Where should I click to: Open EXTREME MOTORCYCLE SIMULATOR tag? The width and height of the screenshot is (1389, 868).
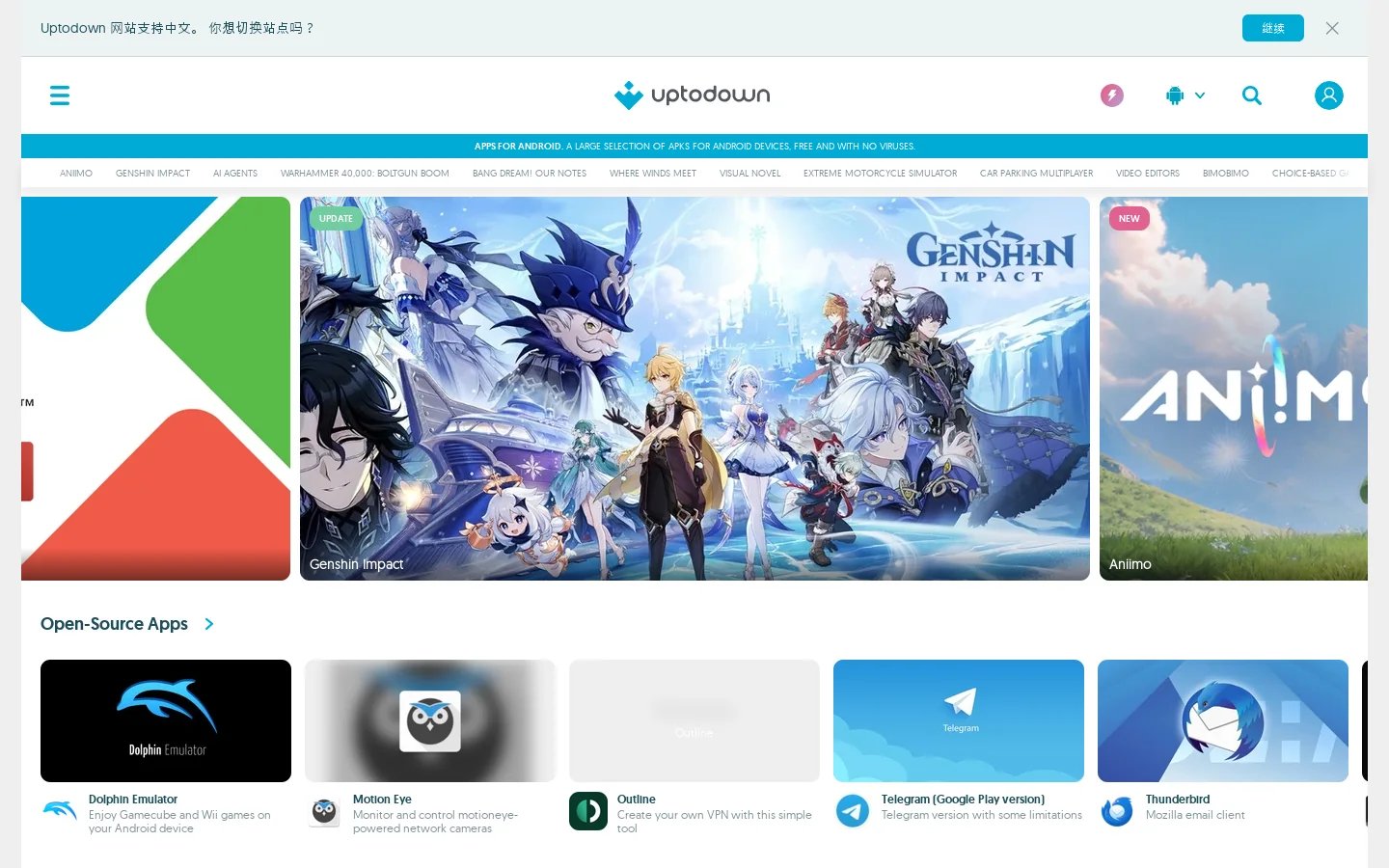[x=881, y=174]
